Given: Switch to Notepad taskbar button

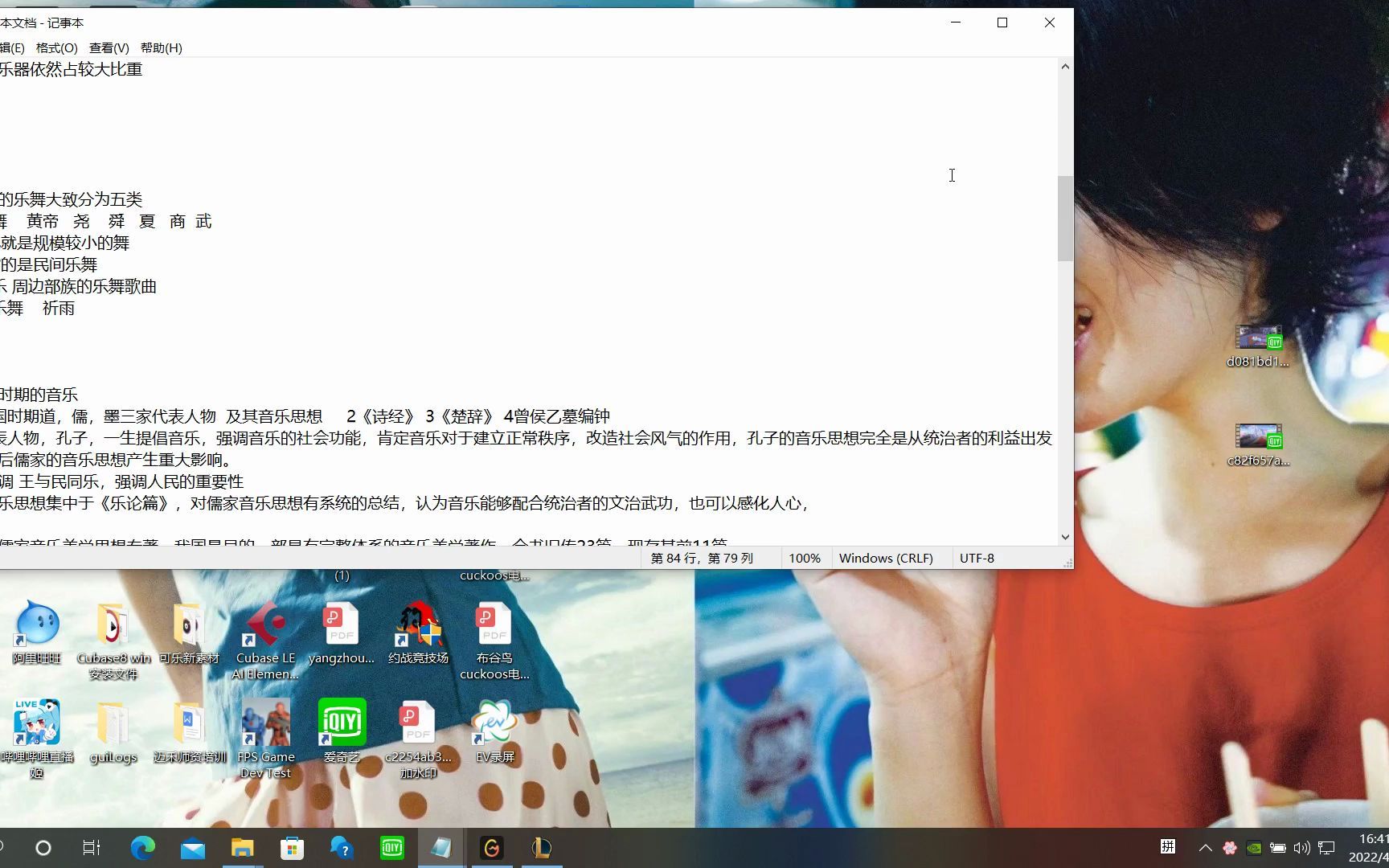Looking at the screenshot, I should coord(441,848).
